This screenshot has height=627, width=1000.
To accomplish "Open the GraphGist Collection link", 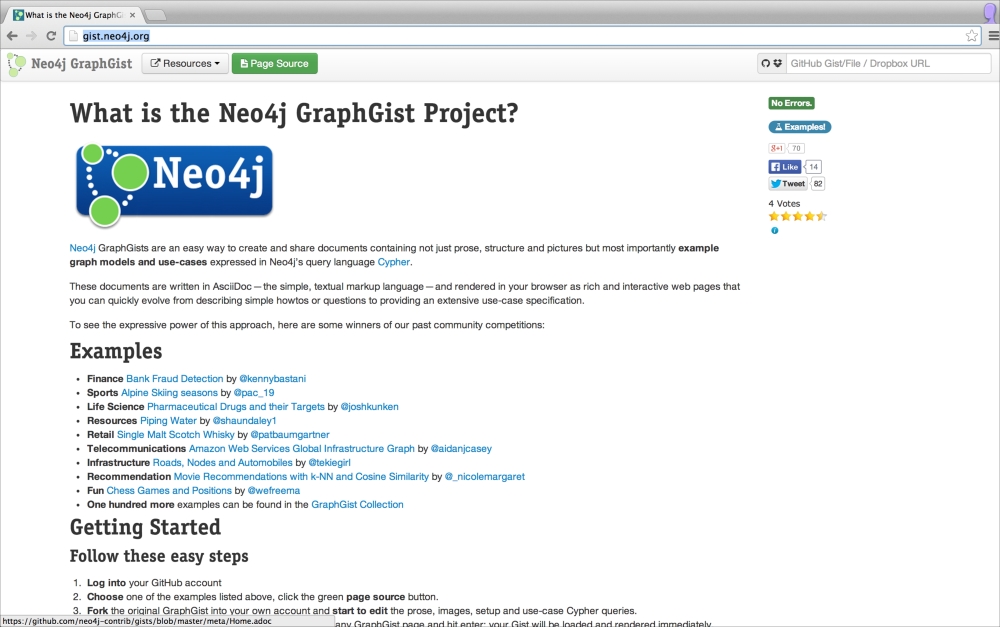I will (357, 505).
